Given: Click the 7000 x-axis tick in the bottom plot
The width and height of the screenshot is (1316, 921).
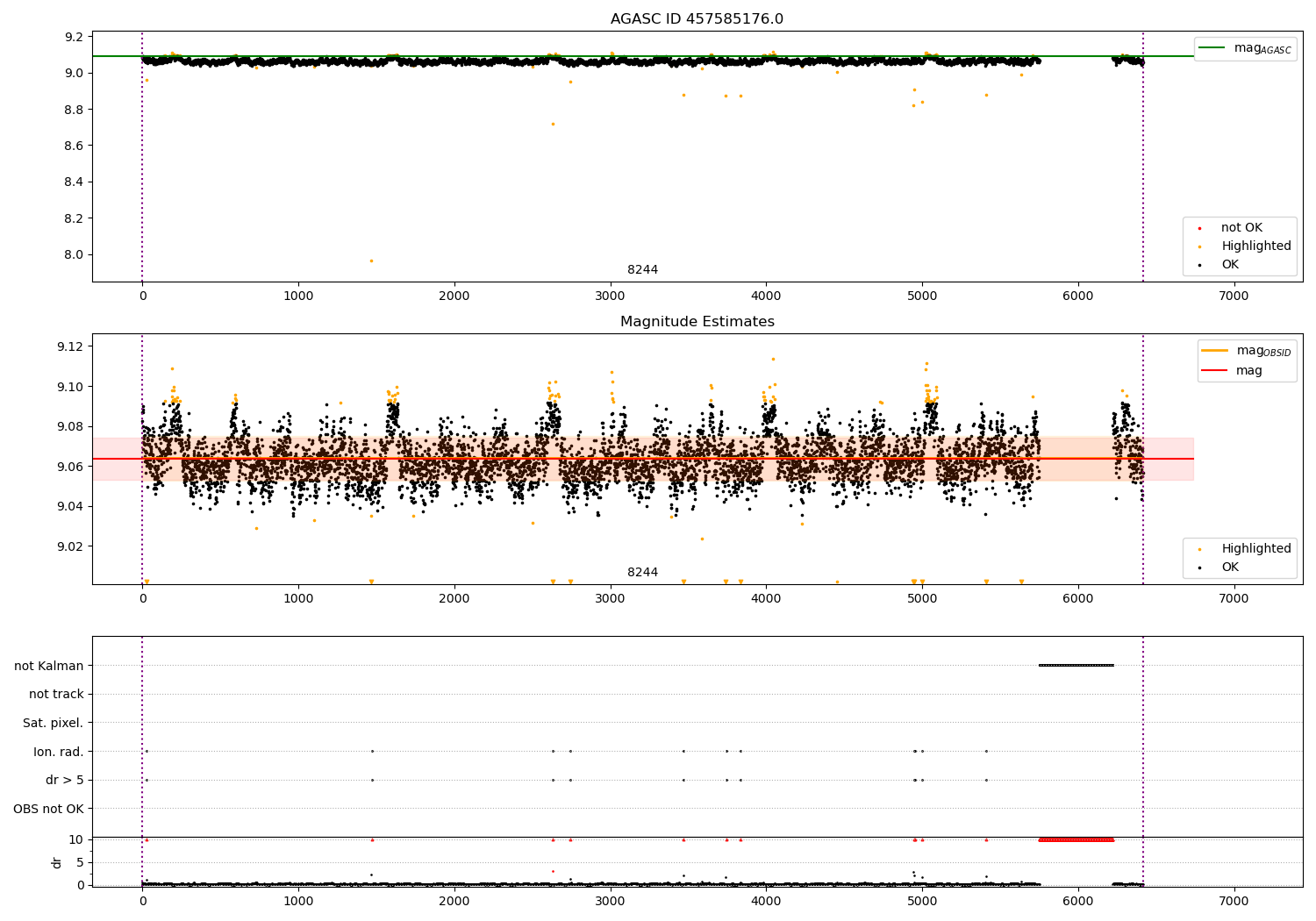Looking at the screenshot, I should pos(1234,901).
